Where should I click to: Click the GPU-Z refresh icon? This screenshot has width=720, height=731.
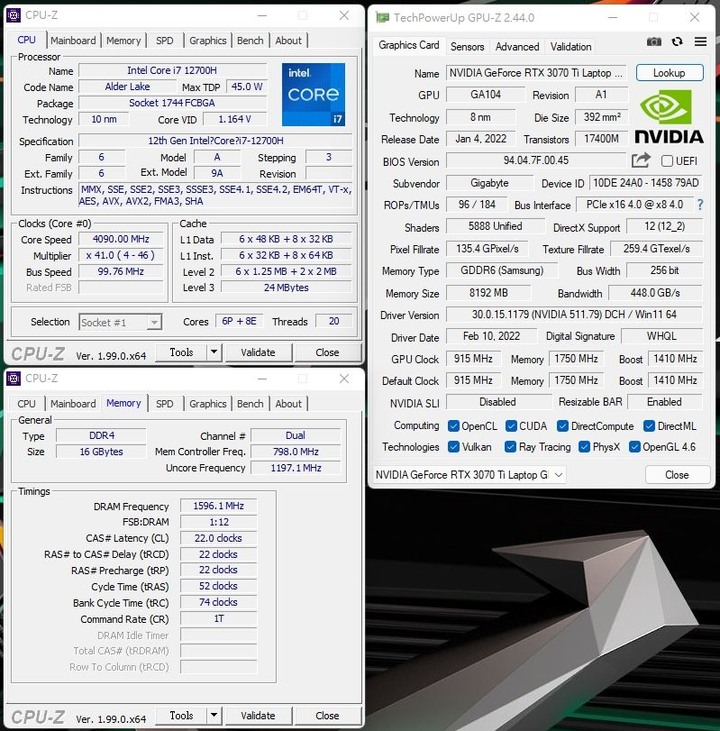(x=677, y=42)
